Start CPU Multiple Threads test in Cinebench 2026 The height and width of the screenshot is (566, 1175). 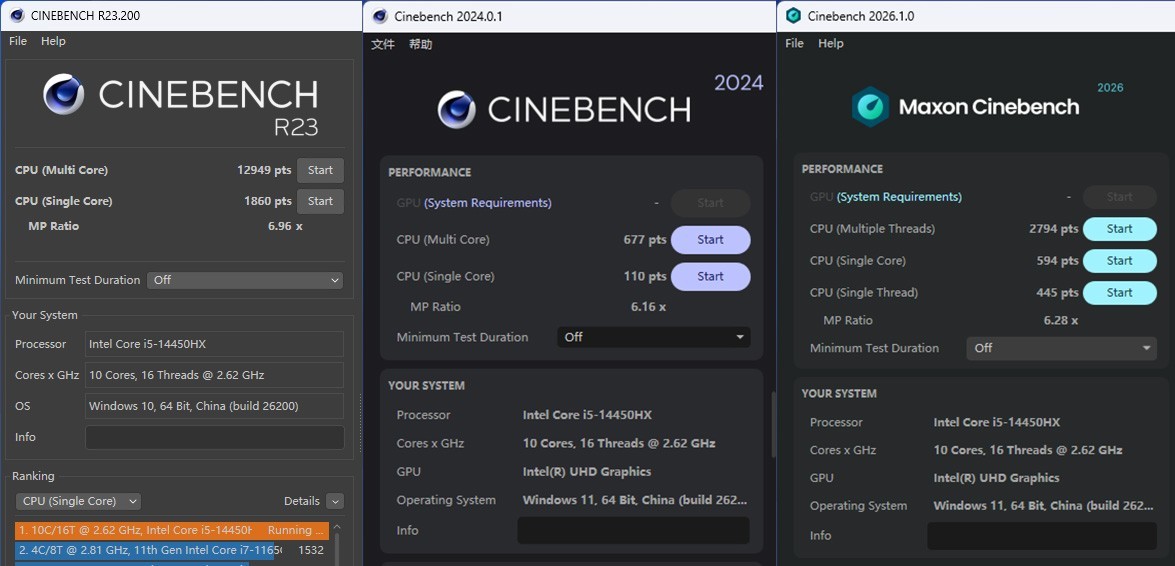(1120, 229)
